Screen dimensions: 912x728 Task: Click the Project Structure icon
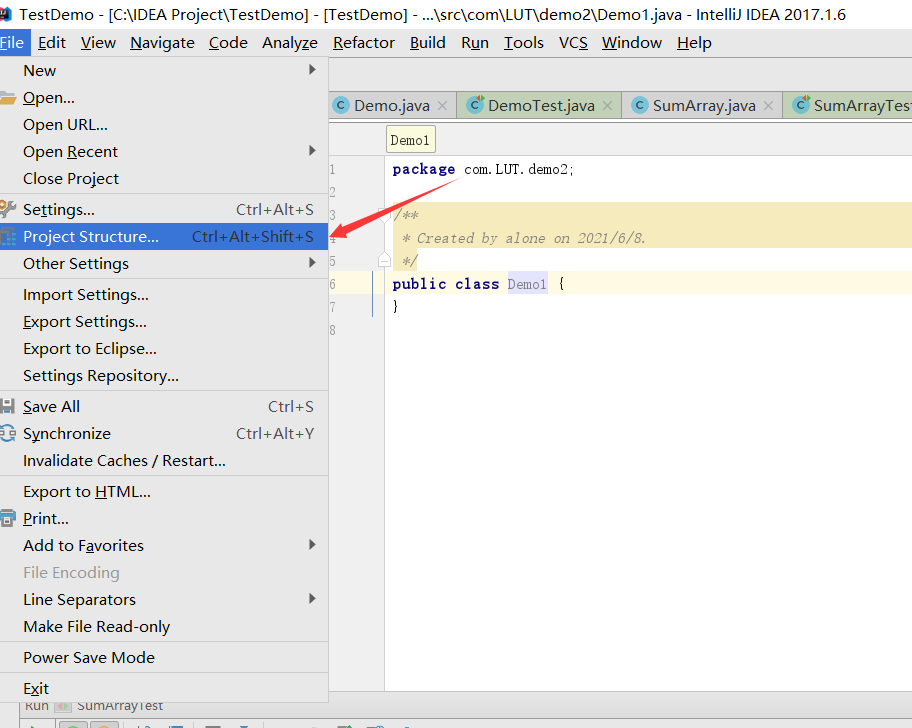pos(8,237)
